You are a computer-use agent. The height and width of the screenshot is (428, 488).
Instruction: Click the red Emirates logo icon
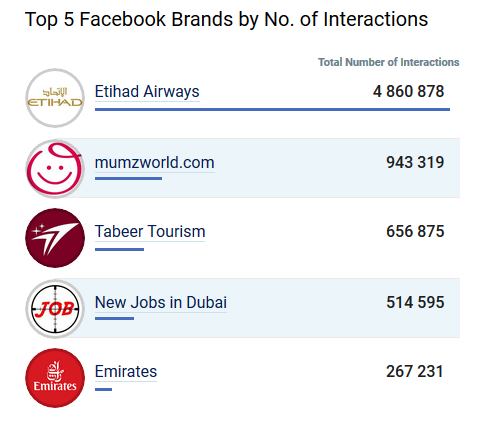55,378
